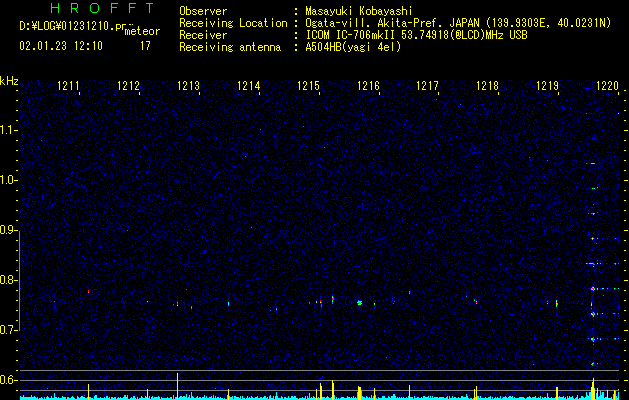Select antenna value A504HB(yagi 4el)
Screen dimensions: 629x400
point(353,47)
